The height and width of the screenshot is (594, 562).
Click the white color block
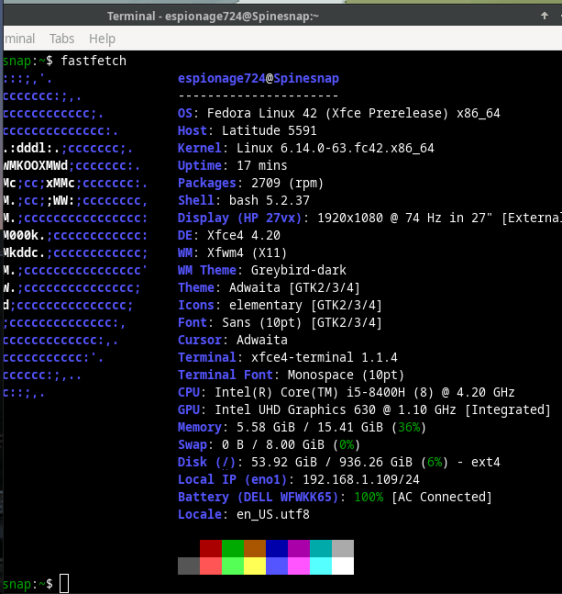coord(343,566)
